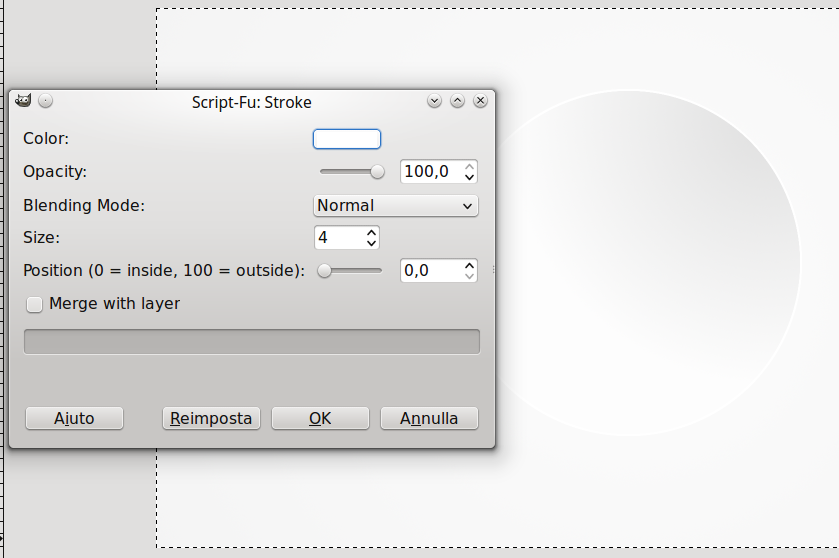Click the round pin button in titlebar
The width and height of the screenshot is (839, 558).
(45, 101)
